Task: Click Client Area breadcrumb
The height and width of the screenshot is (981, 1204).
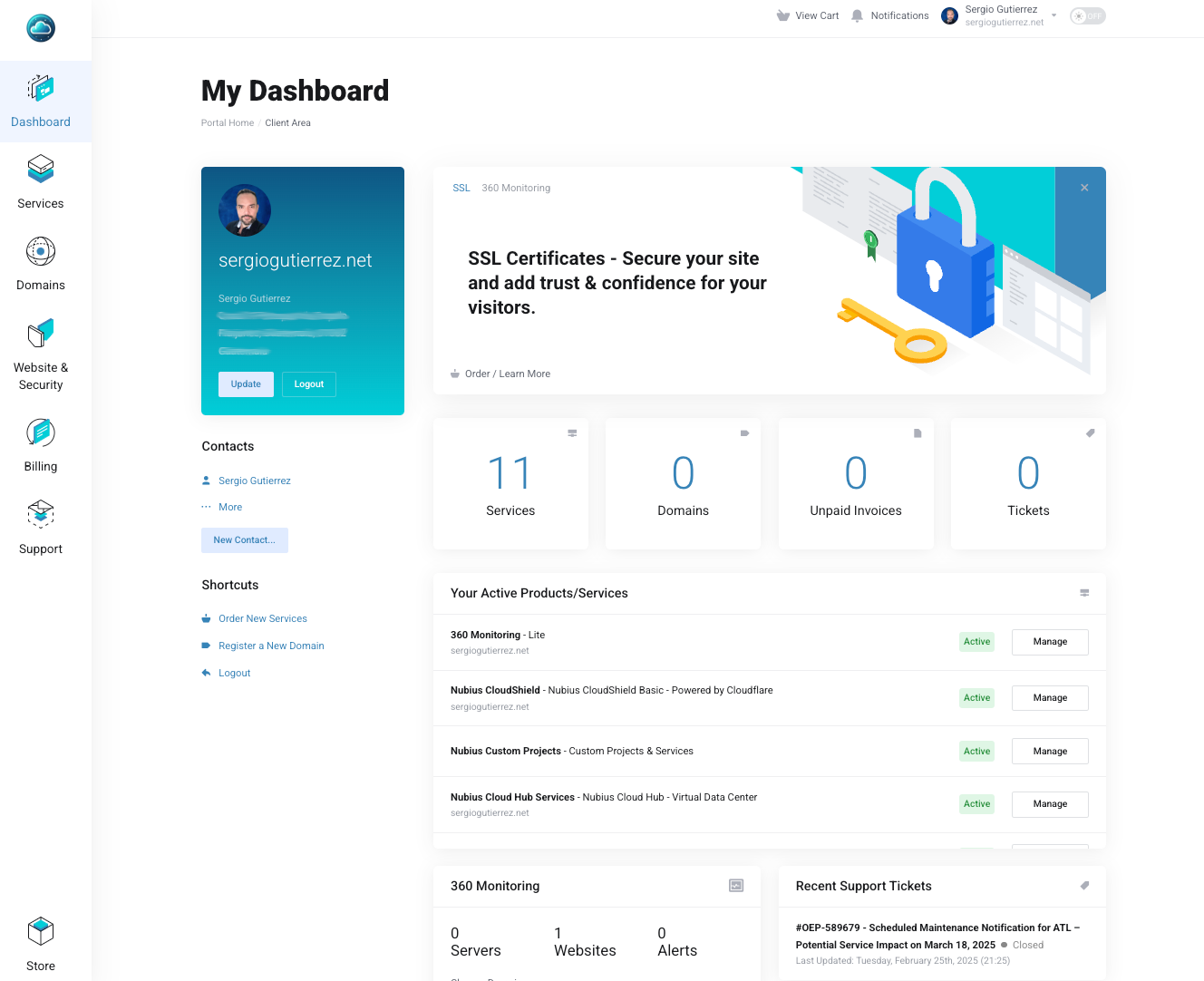Action: pos(287,122)
